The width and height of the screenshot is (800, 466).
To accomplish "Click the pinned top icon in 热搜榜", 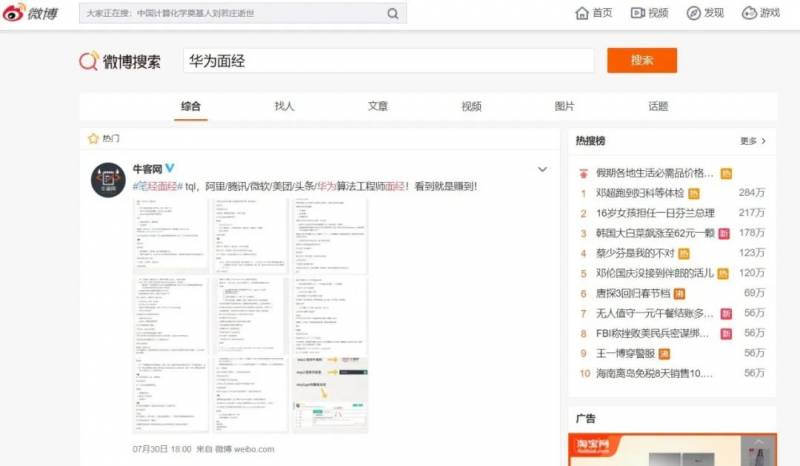I will (x=583, y=174).
